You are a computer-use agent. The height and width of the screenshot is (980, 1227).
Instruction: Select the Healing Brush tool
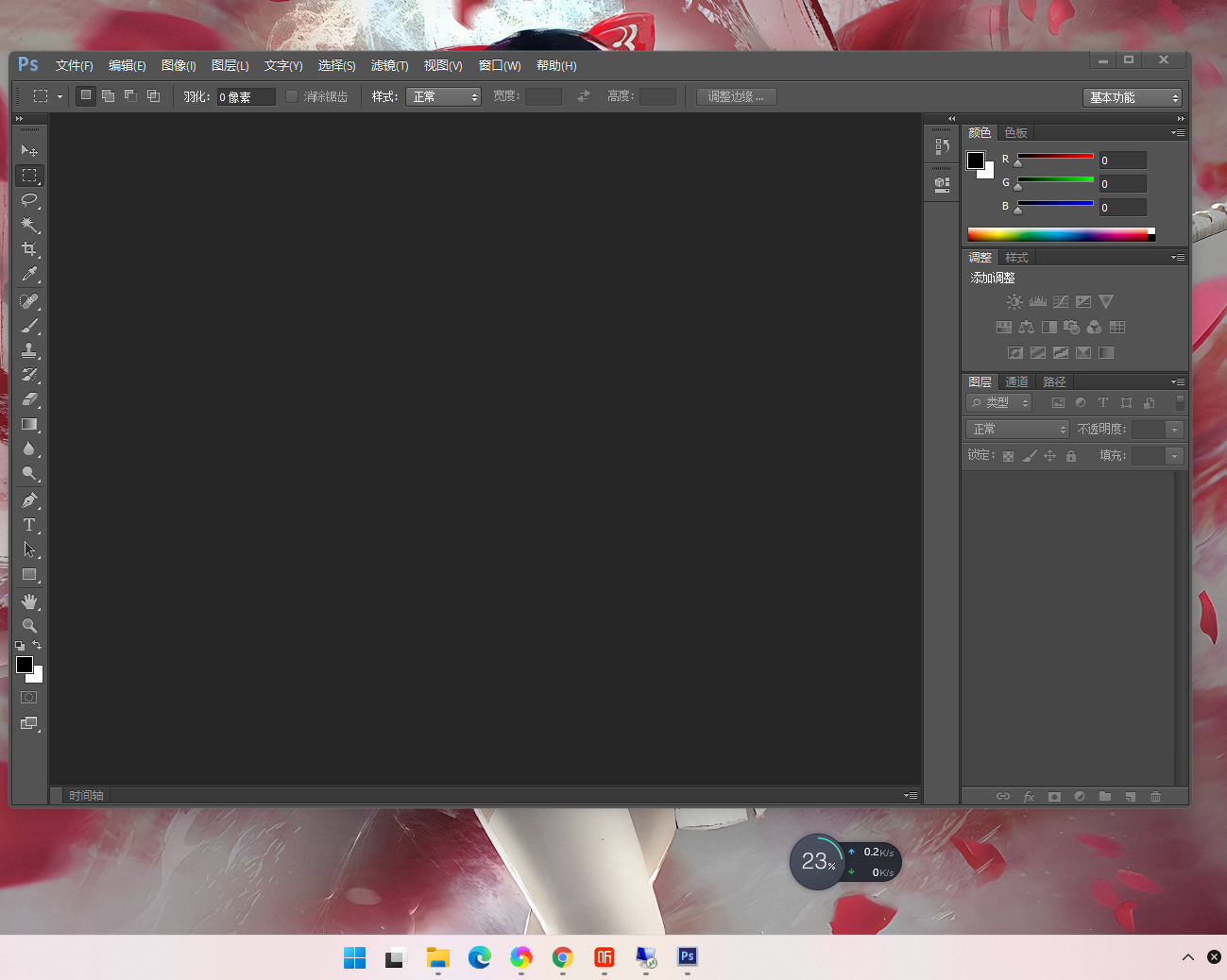click(29, 301)
